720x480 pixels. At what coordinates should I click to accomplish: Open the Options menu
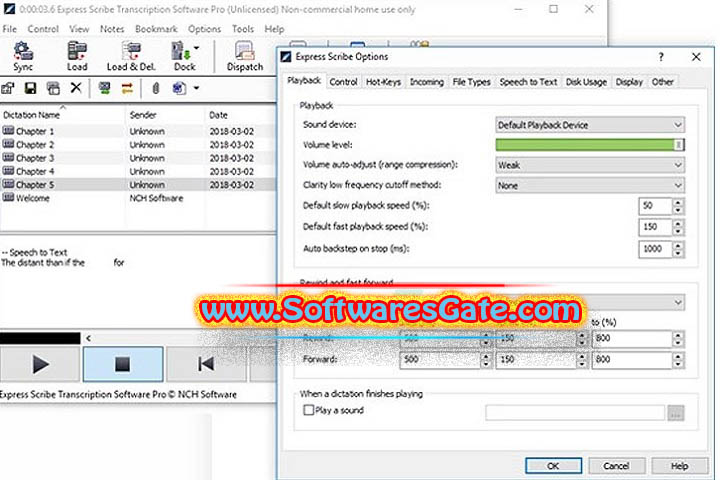click(204, 29)
